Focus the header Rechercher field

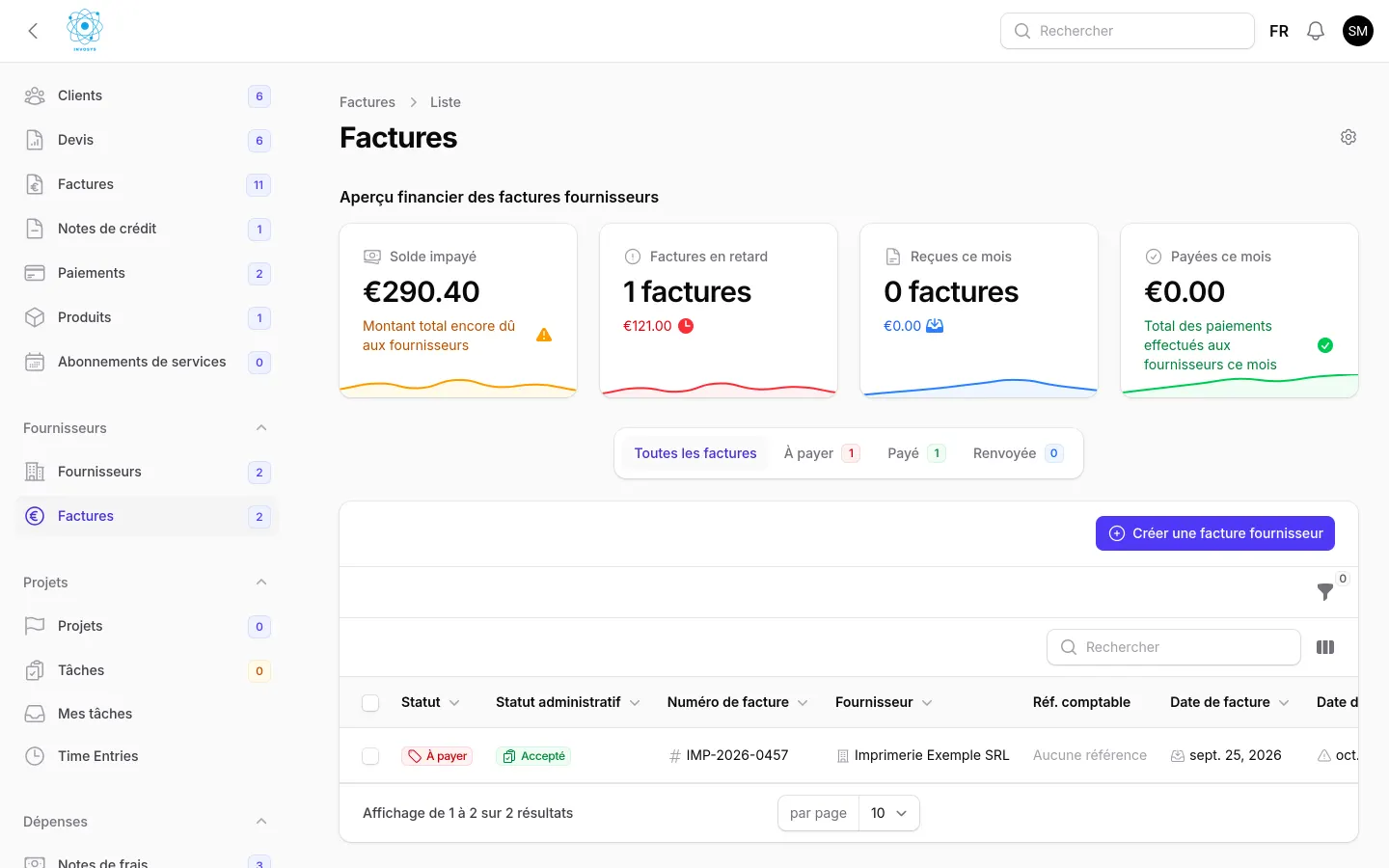click(1128, 31)
